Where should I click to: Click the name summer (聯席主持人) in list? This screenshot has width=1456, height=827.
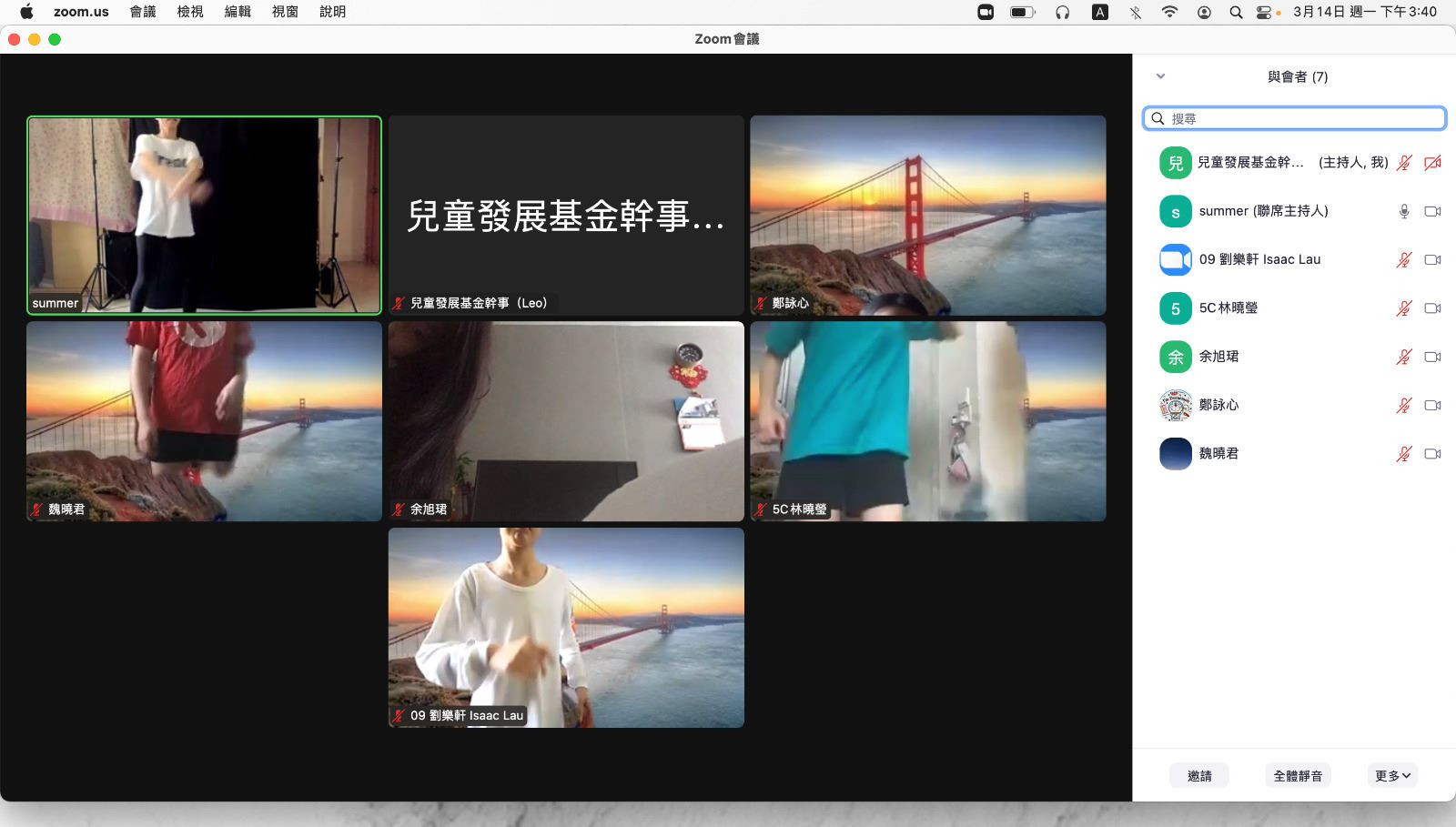click(1263, 211)
